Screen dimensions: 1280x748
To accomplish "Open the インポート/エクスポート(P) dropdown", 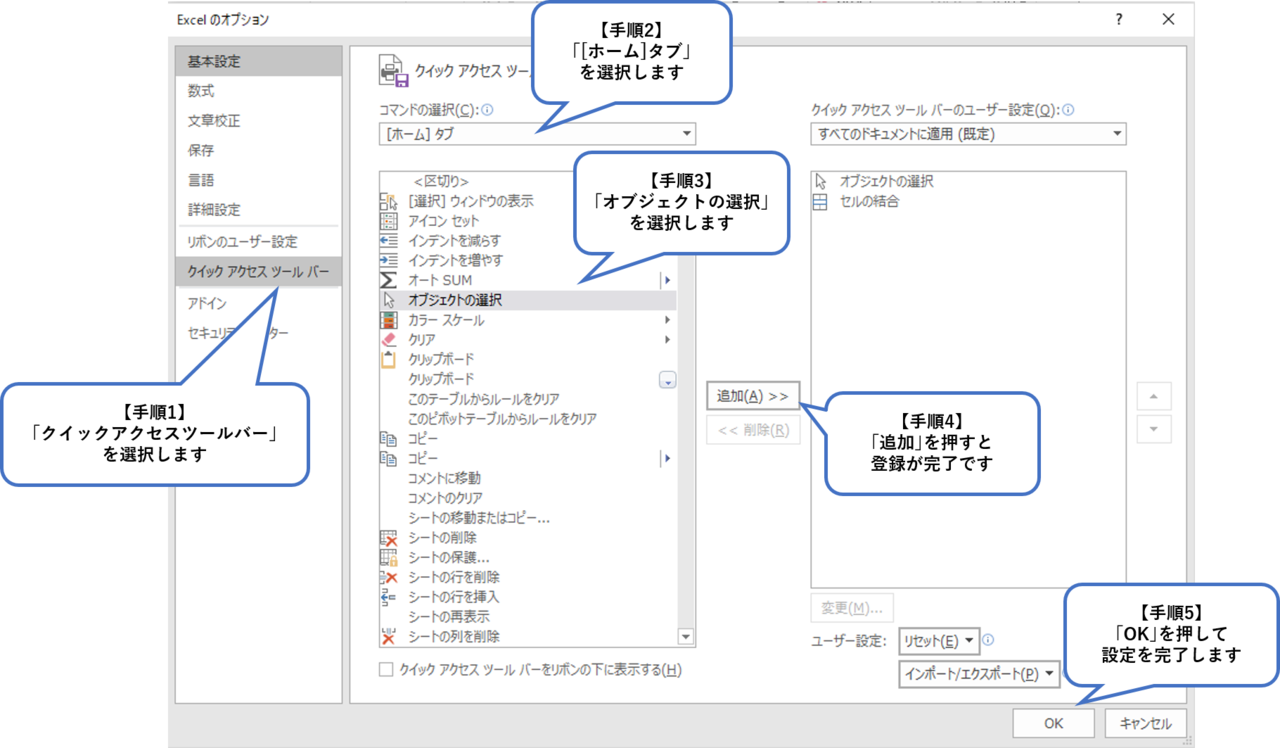I will pos(979,674).
